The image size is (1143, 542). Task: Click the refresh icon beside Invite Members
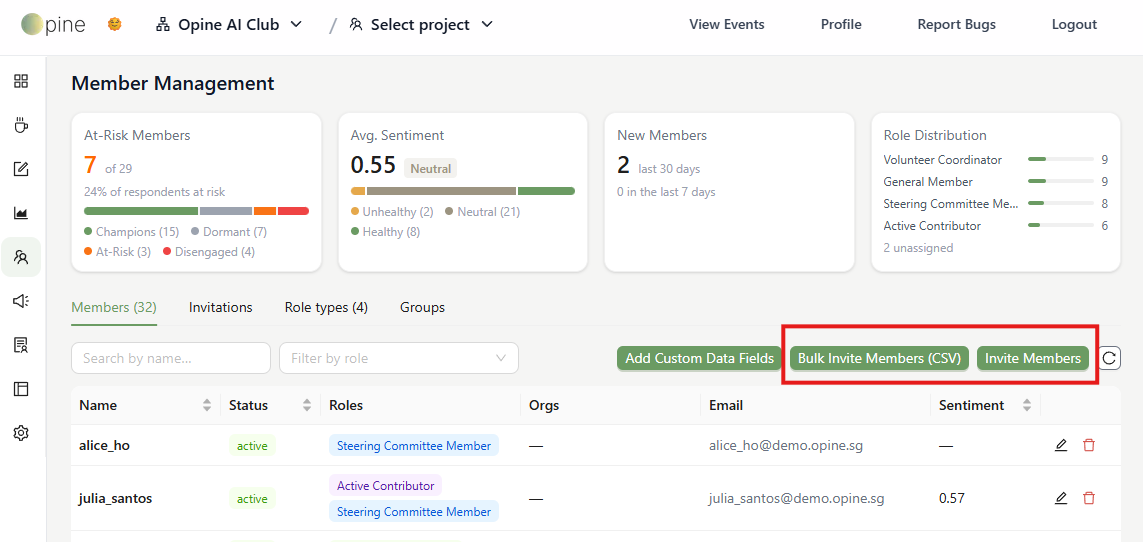pos(1109,358)
